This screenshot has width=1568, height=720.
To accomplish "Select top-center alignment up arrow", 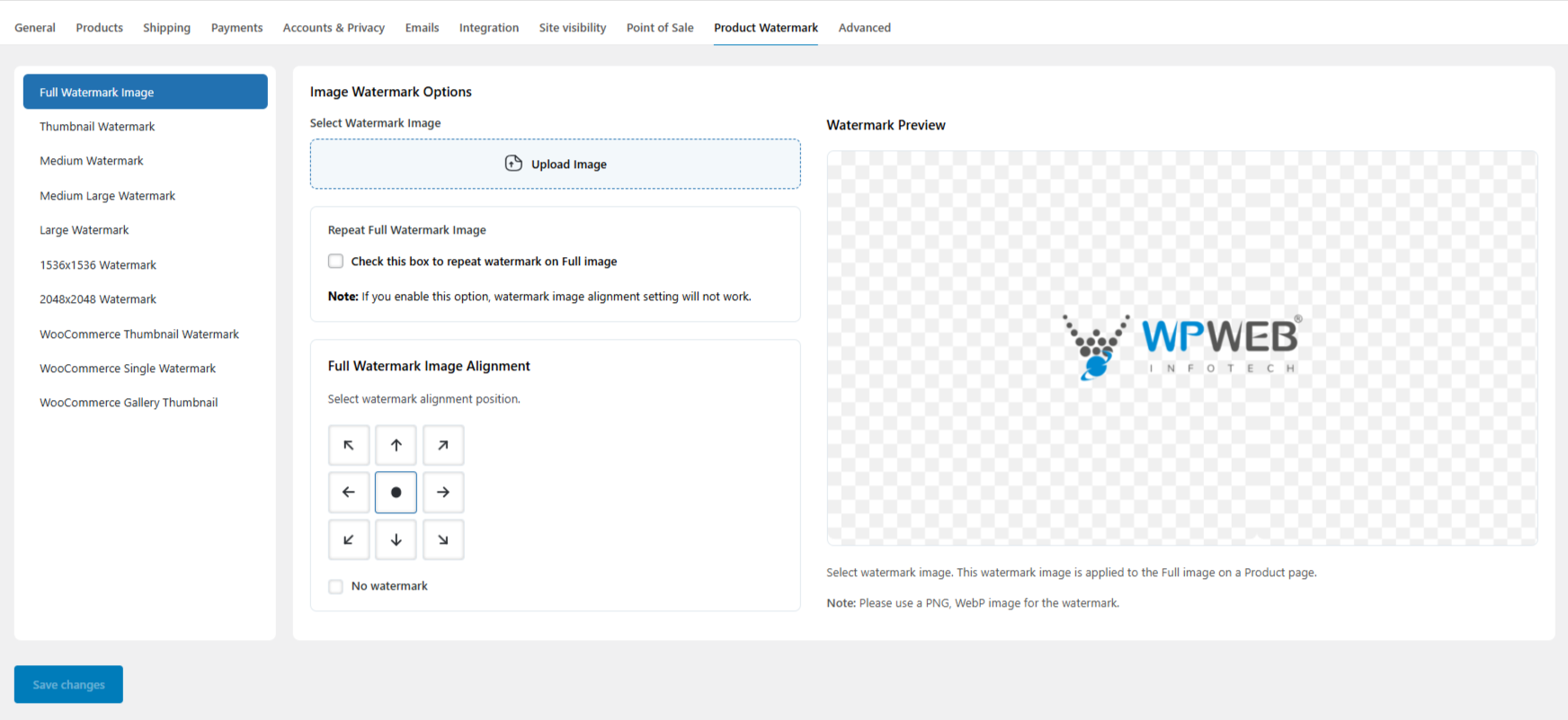I will (x=396, y=445).
